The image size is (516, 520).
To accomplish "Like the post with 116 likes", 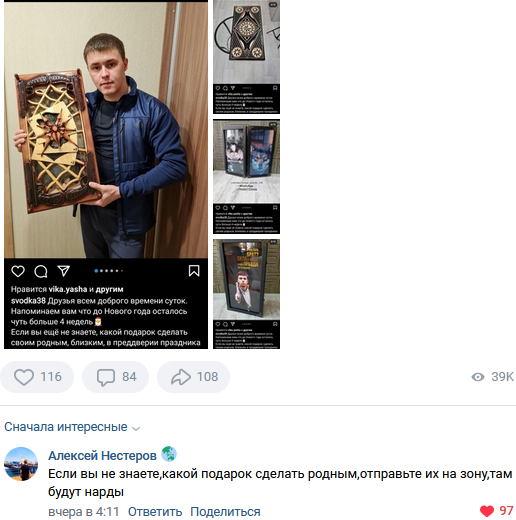I will pyautogui.click(x=37, y=377).
